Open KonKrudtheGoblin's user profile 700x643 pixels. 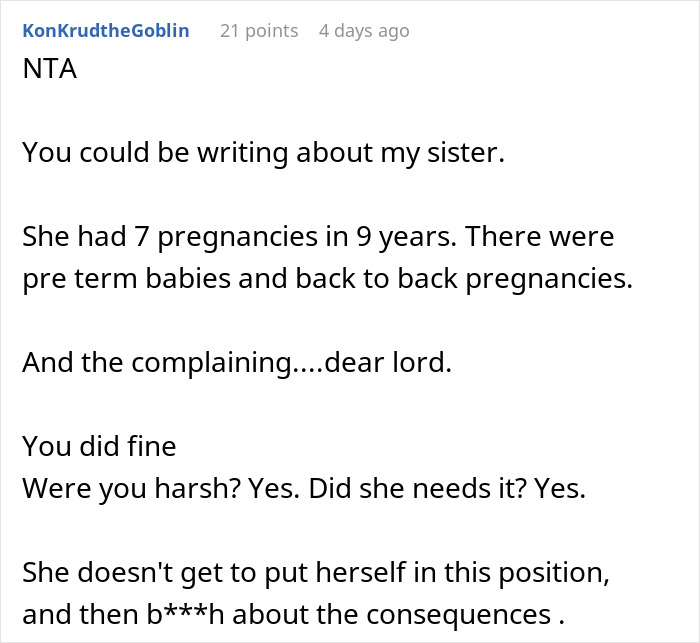click(106, 31)
